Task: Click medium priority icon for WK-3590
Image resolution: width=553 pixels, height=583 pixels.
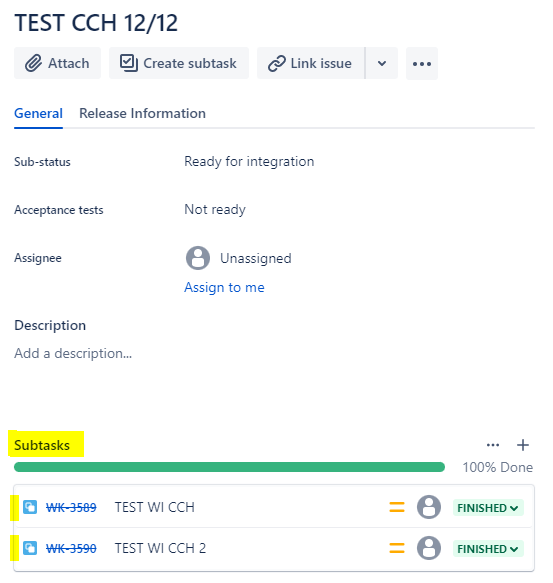Action: pyautogui.click(x=397, y=548)
